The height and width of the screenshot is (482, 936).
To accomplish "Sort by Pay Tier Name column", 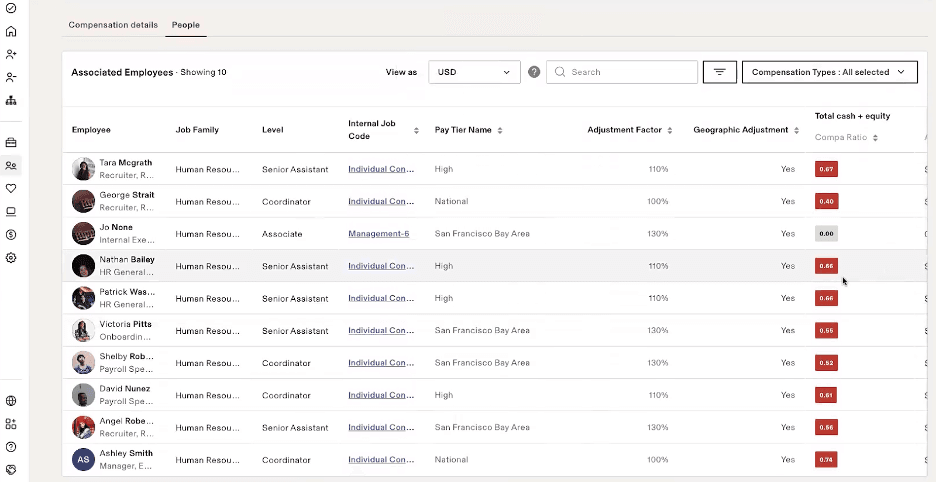I will click(500, 130).
